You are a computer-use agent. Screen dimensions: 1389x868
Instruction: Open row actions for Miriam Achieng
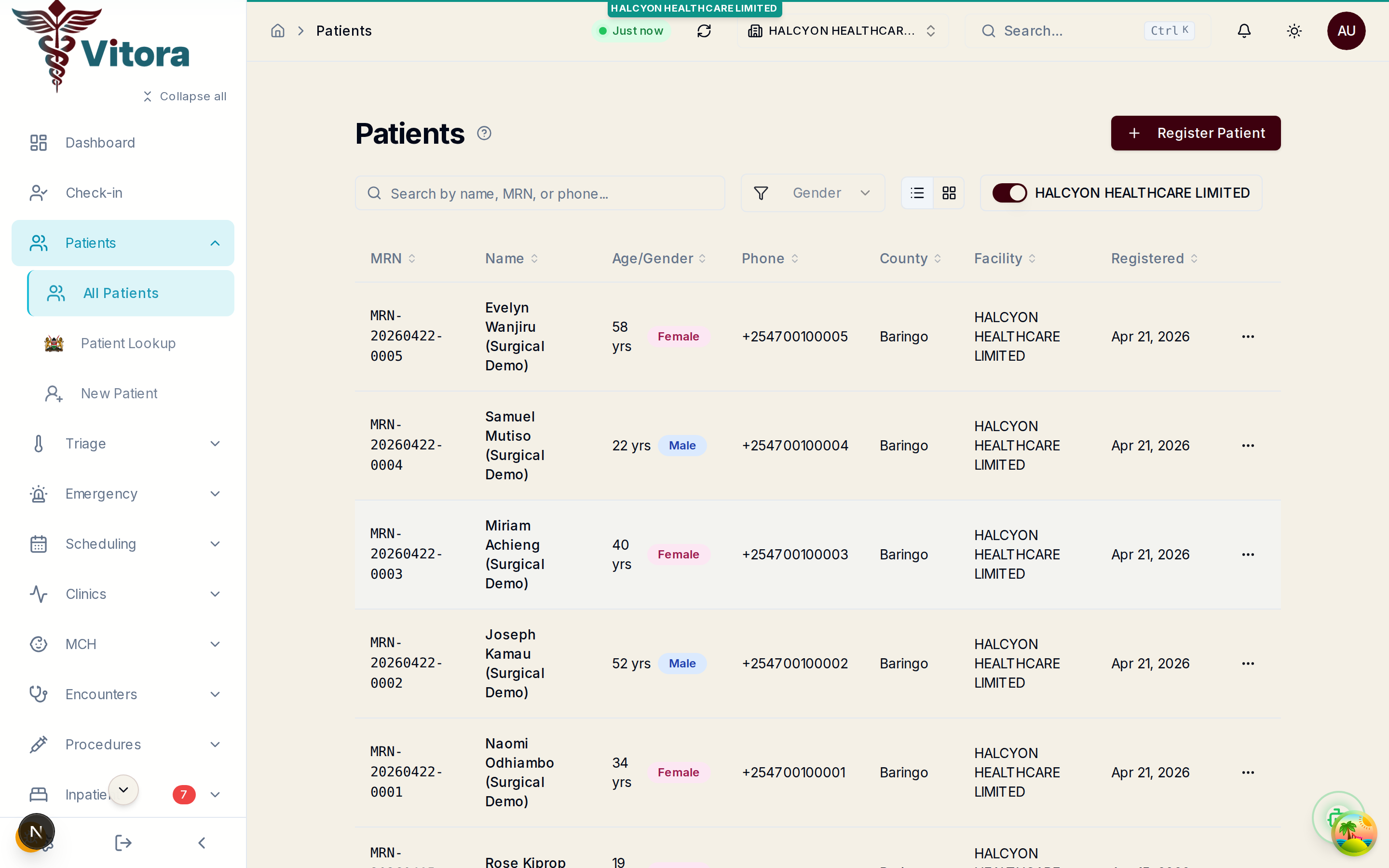click(x=1248, y=555)
